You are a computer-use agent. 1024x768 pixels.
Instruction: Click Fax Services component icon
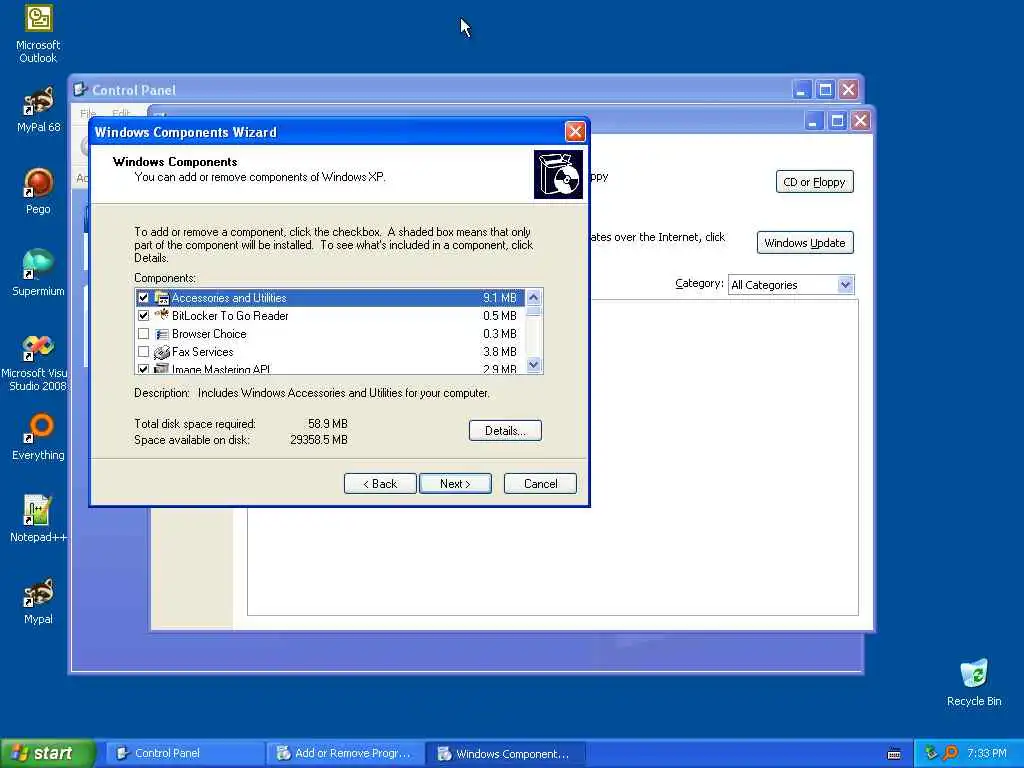[161, 352]
